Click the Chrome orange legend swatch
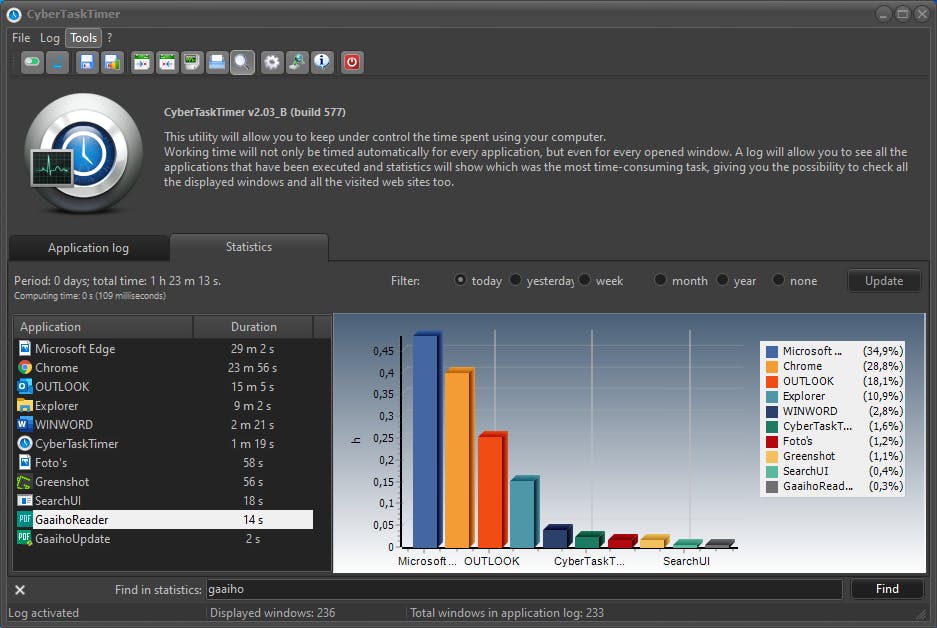The width and height of the screenshot is (937, 628). 772,366
